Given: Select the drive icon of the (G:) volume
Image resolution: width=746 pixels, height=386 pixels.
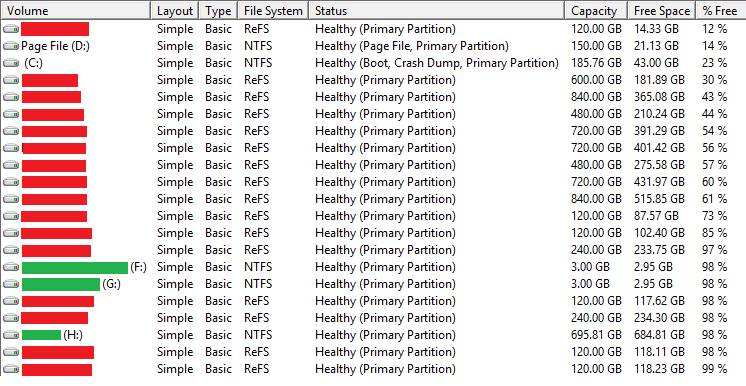Looking at the screenshot, I should click(11, 285).
